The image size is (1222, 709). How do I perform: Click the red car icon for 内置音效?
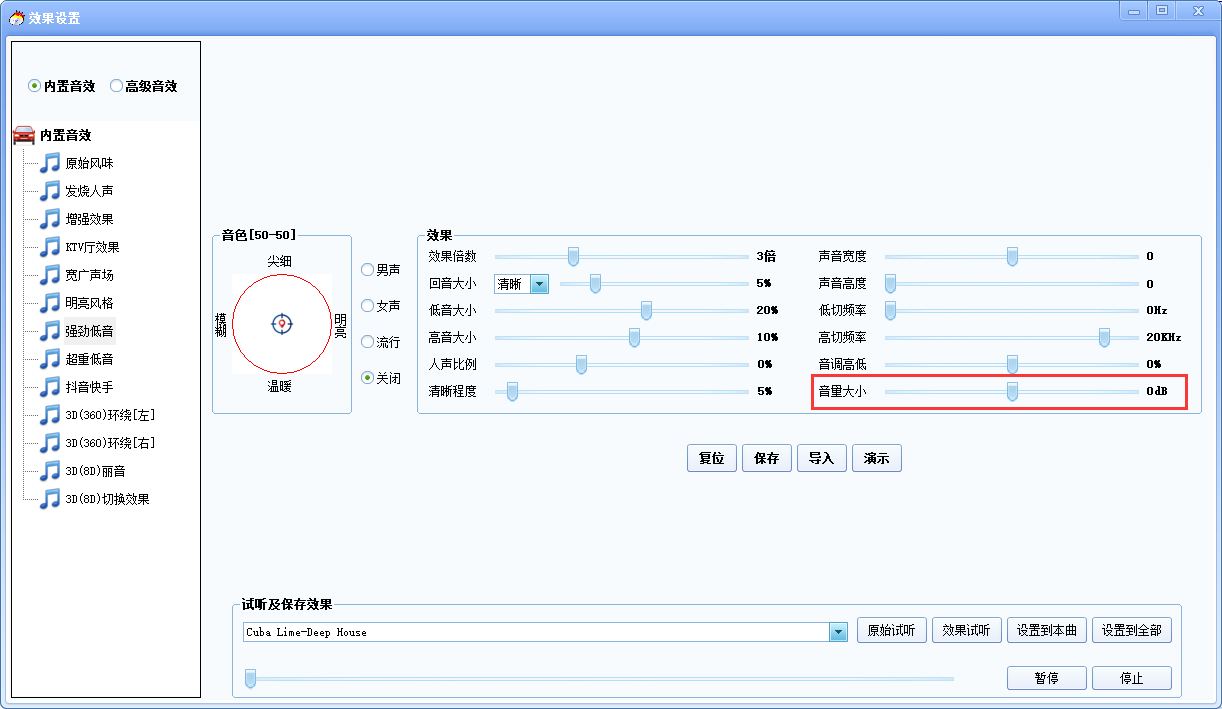click(24, 135)
